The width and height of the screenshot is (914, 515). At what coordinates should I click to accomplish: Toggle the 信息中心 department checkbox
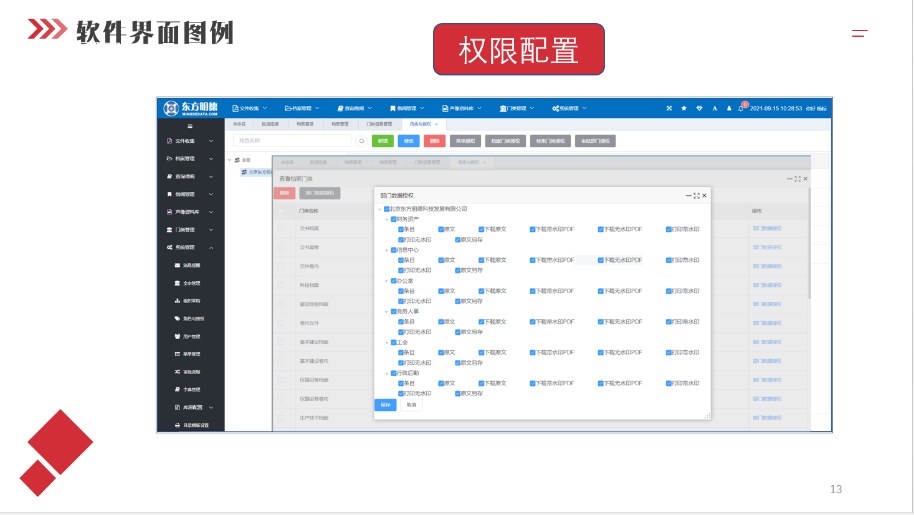394,250
